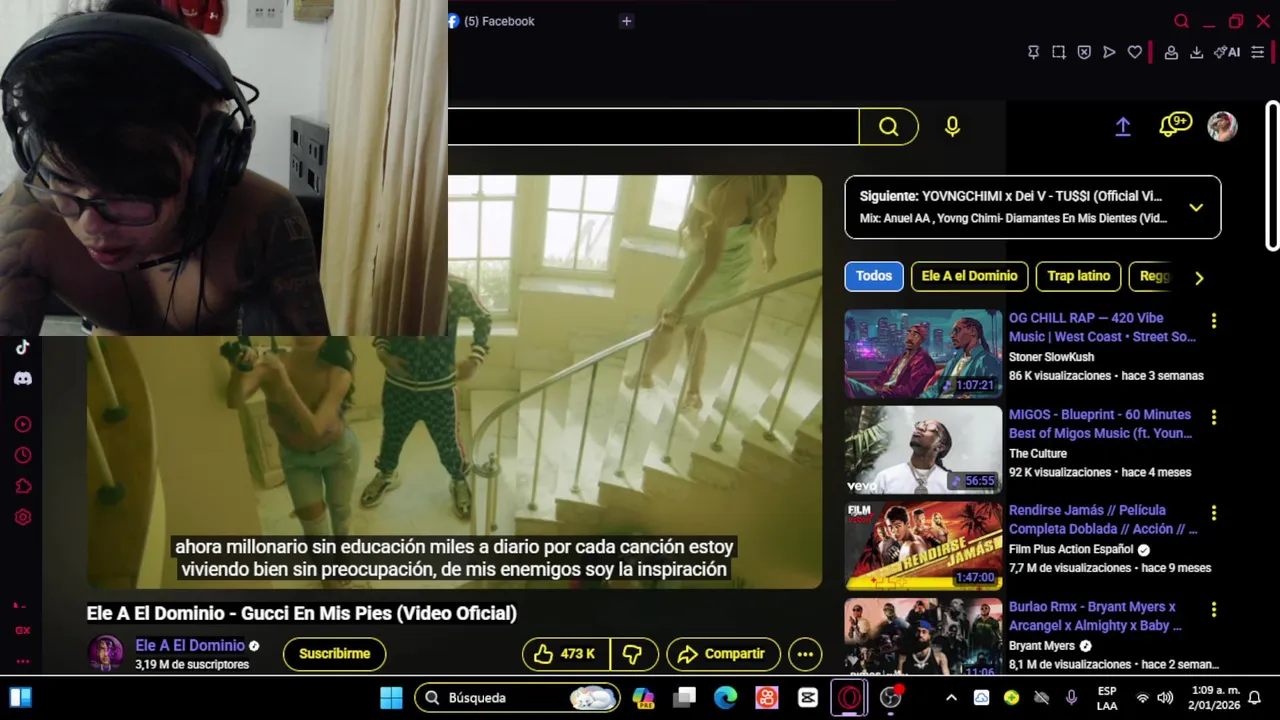Select the Ele A el Dominio filter chip

tap(969, 276)
